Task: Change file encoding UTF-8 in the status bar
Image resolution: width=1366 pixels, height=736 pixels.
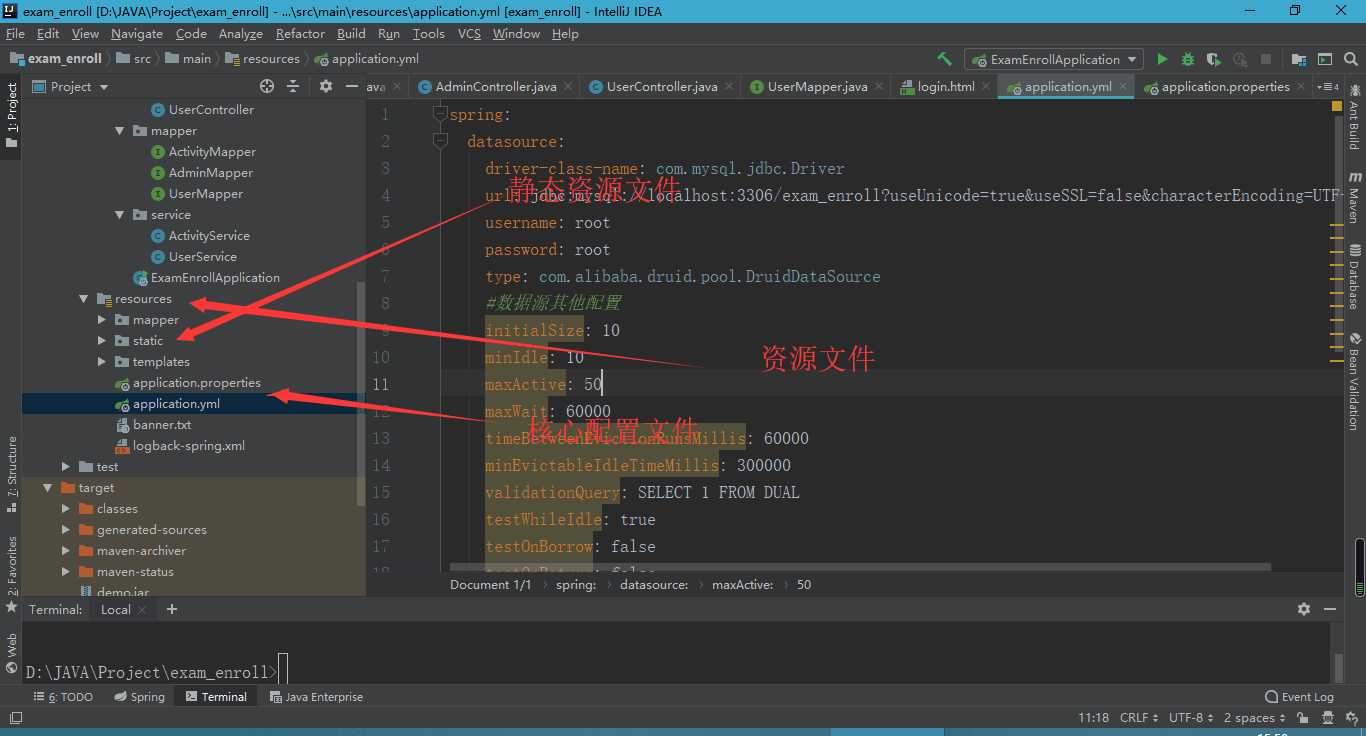Action: tap(1191, 718)
